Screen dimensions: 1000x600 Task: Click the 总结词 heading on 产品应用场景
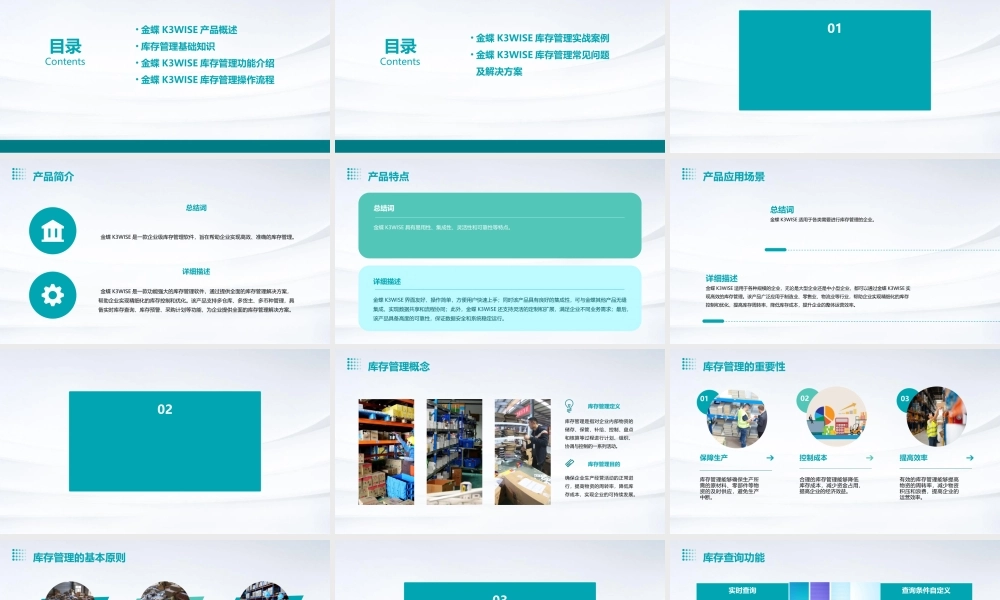782,209
